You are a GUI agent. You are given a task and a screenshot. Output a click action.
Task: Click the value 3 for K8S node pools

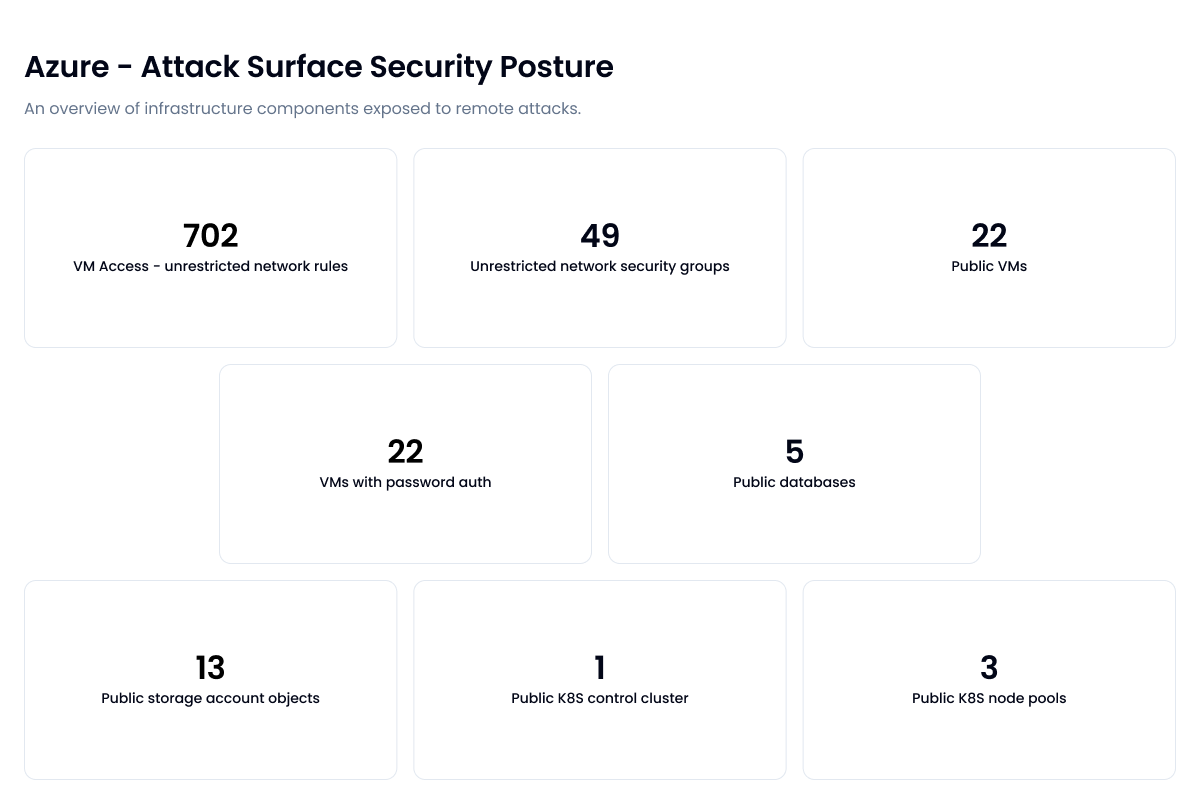(x=989, y=668)
